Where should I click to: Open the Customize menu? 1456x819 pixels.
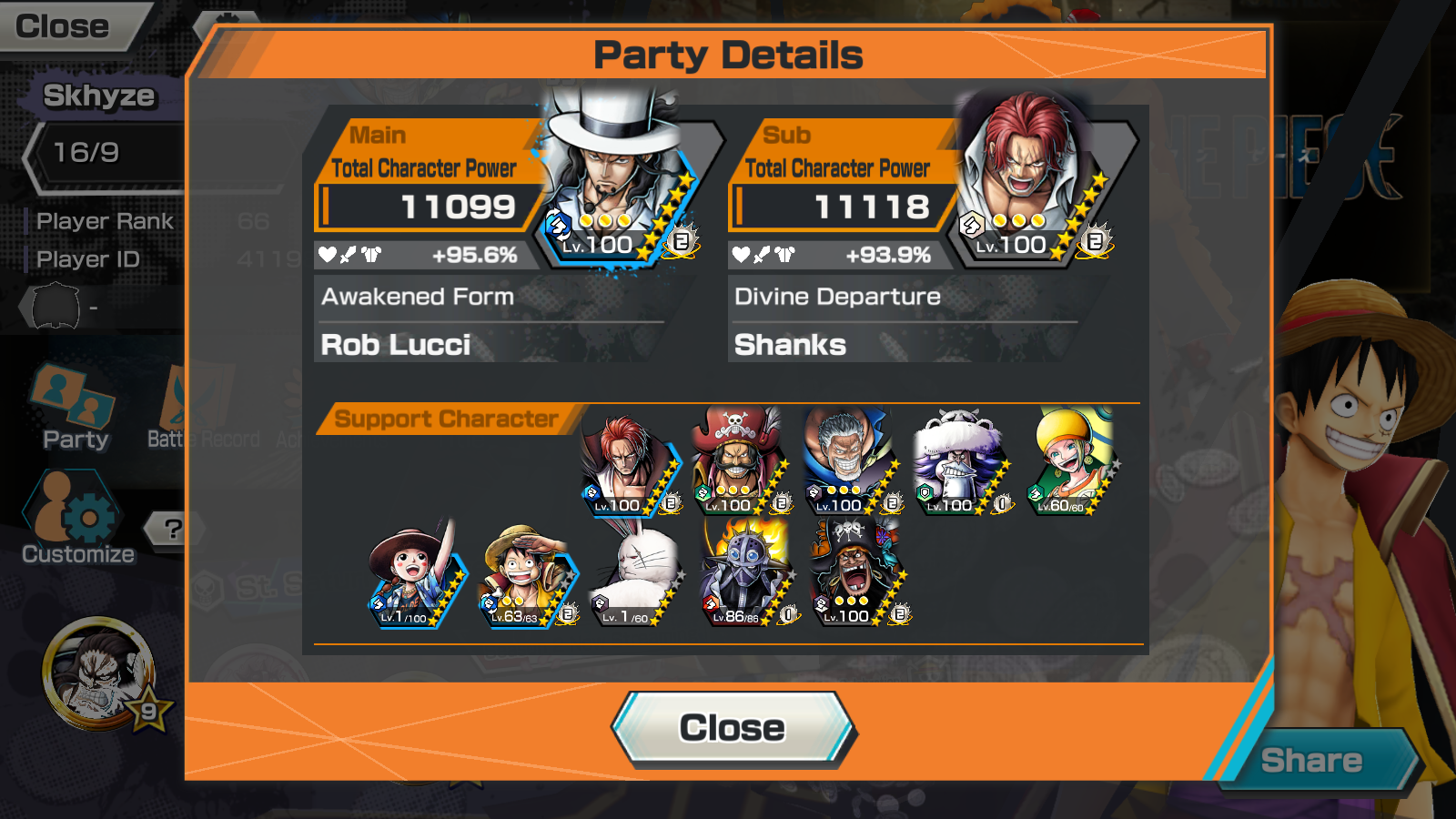(77, 519)
